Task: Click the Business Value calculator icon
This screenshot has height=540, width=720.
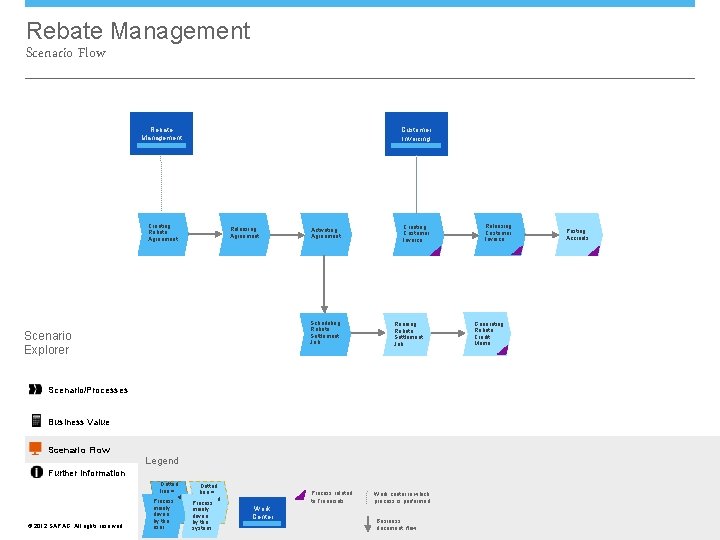Action: (x=36, y=420)
